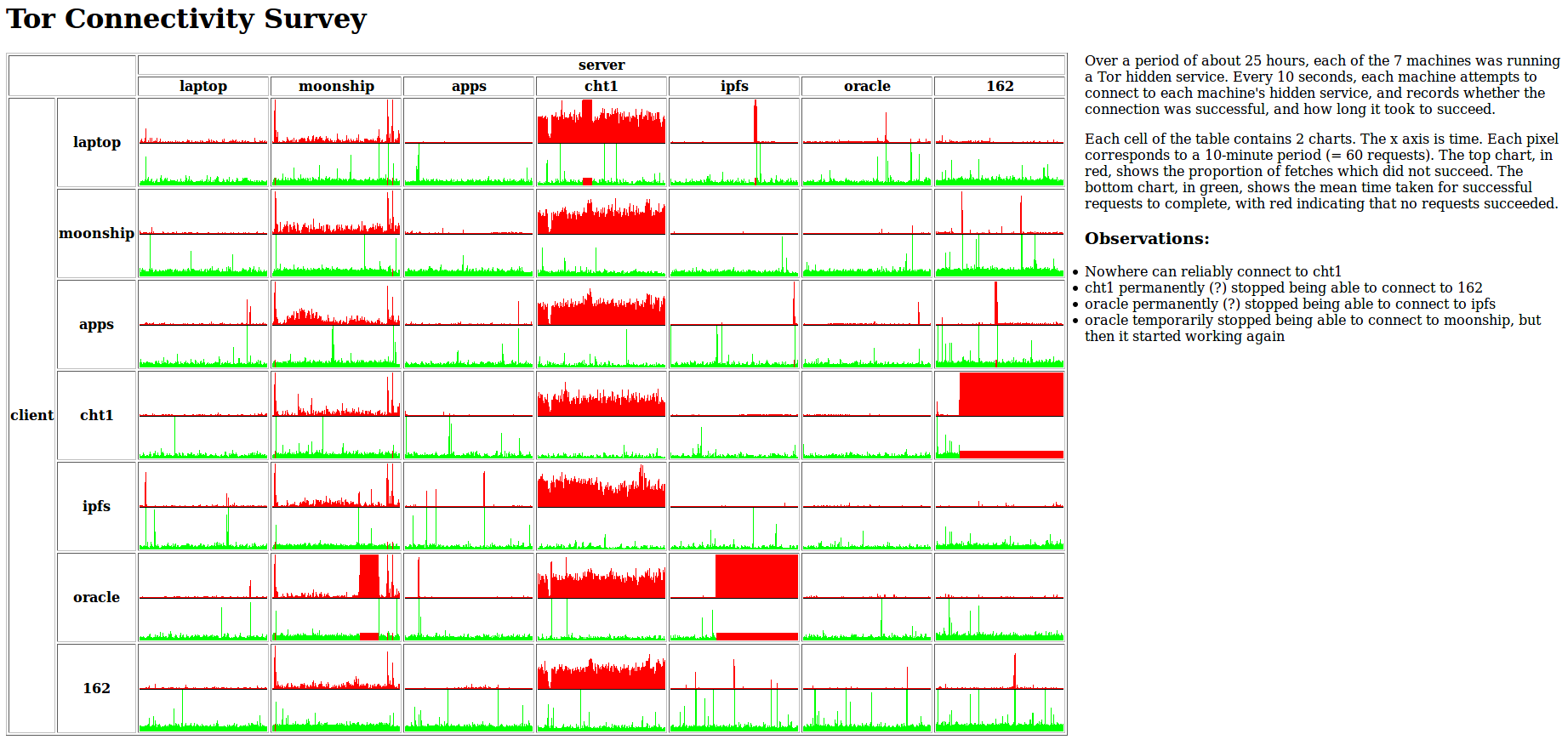Click the chart for client ipfs, server oracle

[x=867, y=506]
